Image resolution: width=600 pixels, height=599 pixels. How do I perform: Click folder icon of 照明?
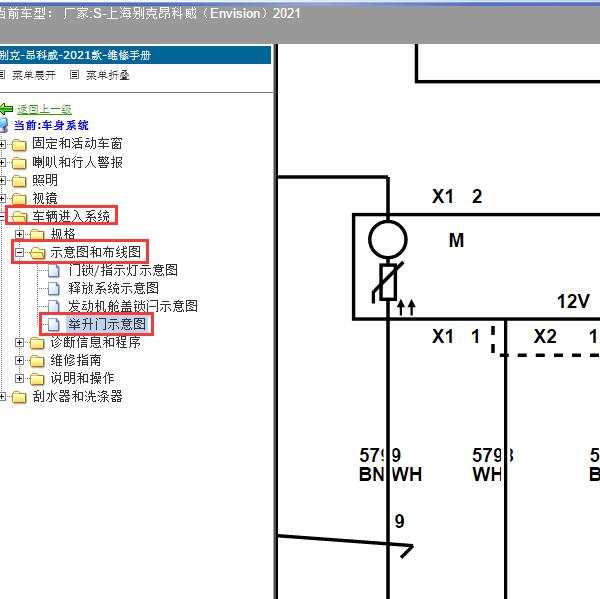click(x=19, y=181)
